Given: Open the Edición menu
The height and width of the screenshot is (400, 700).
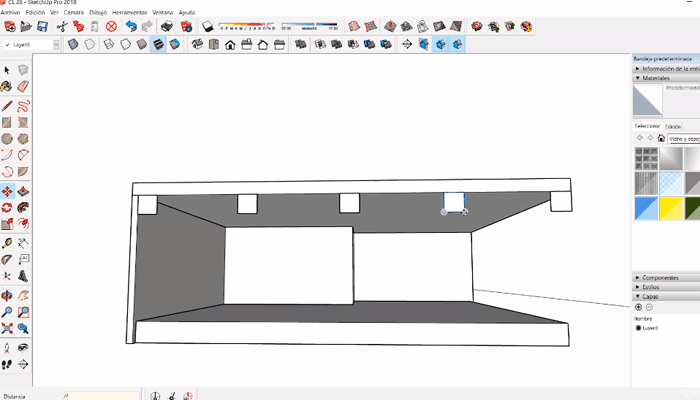Looking at the screenshot, I should 35,12.
